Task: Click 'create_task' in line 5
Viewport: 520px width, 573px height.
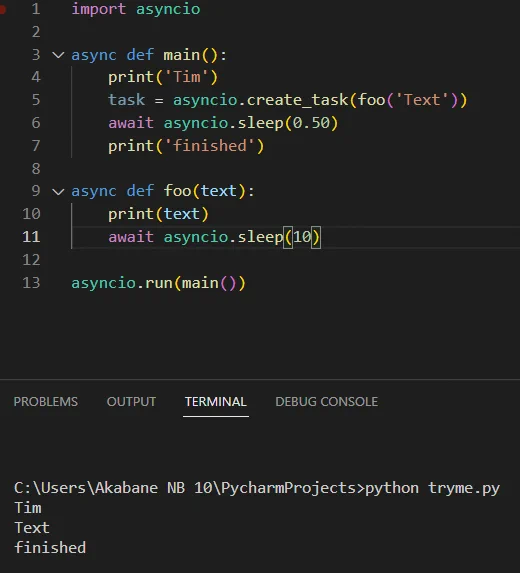Action: point(297,100)
